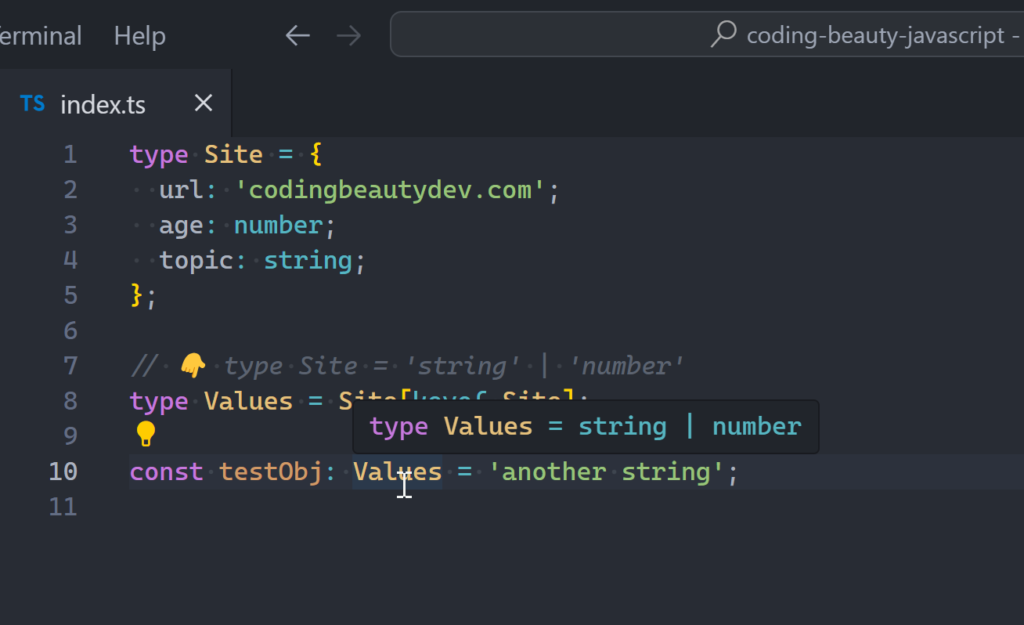Click line number 1 in gutter
The height and width of the screenshot is (625, 1024).
[x=71, y=155]
